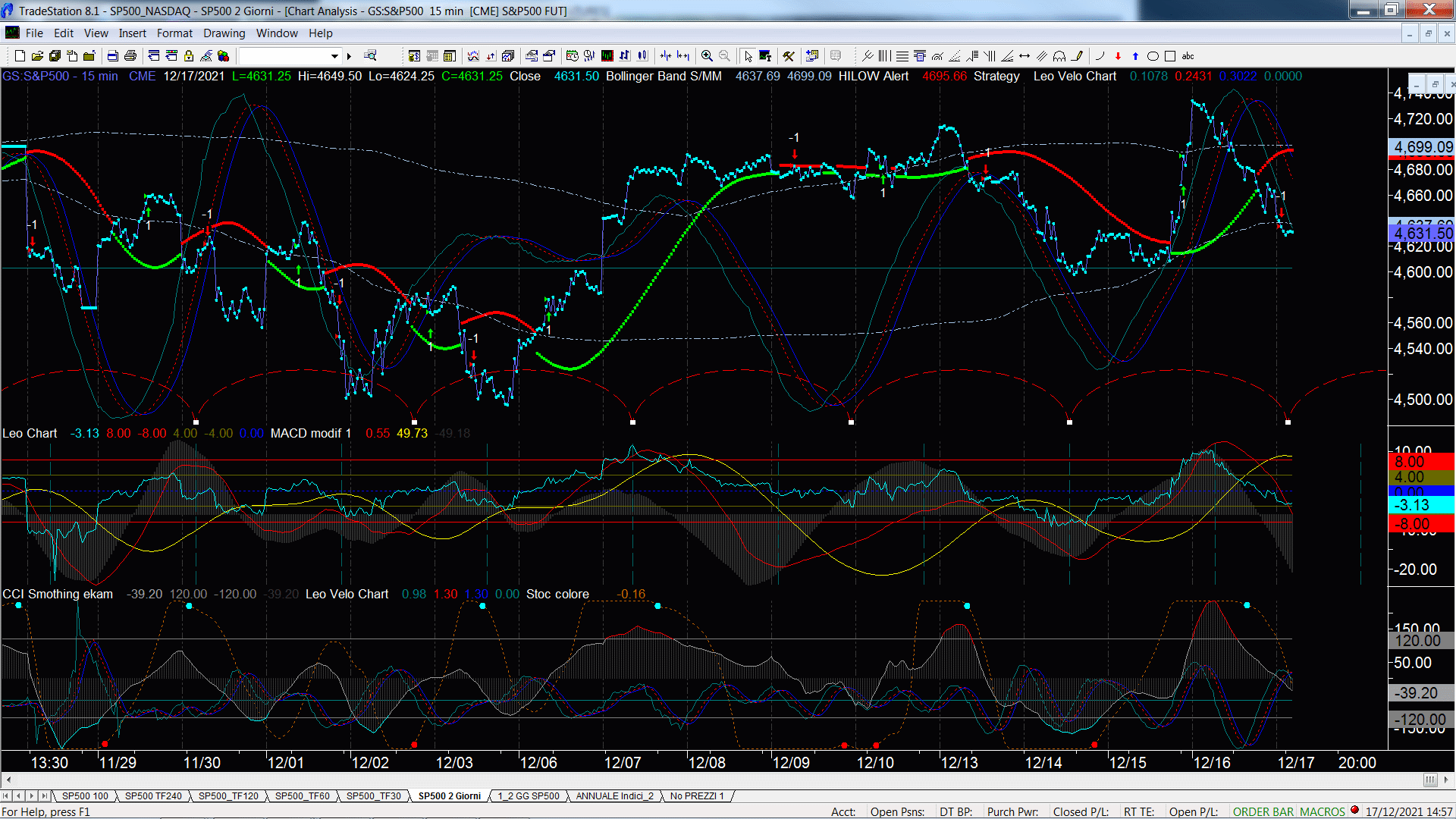Click the command line go arrow
This screenshot has height=819, width=1456.
pos(349,56)
